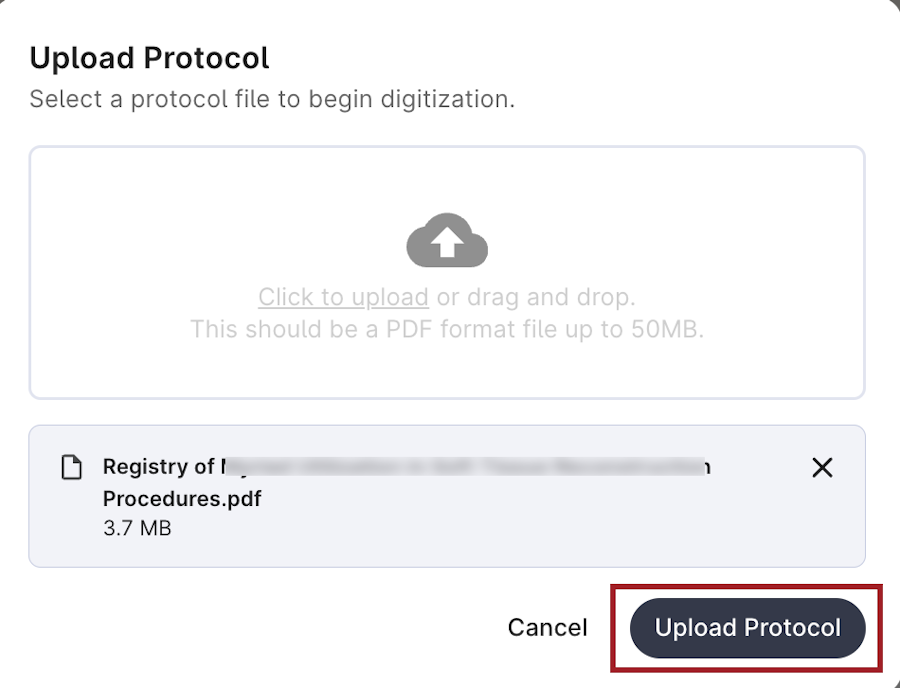Click the document file icon
Viewport: 900px width, 688px height.
72,467
